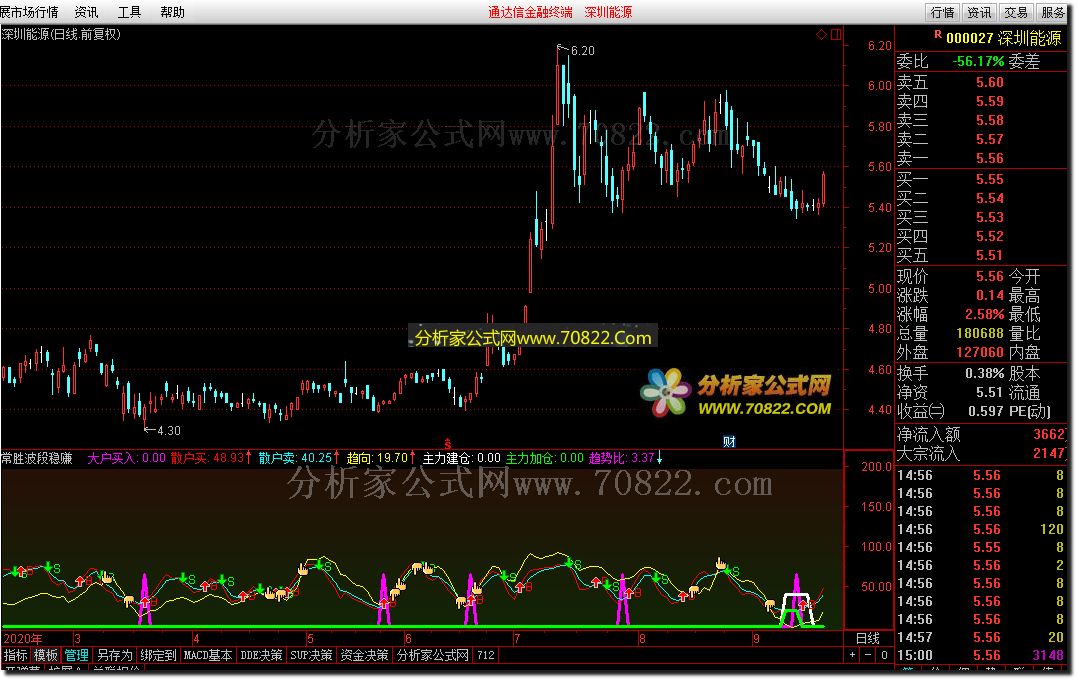
Task: Click the 服务 button
Action: click(1053, 12)
